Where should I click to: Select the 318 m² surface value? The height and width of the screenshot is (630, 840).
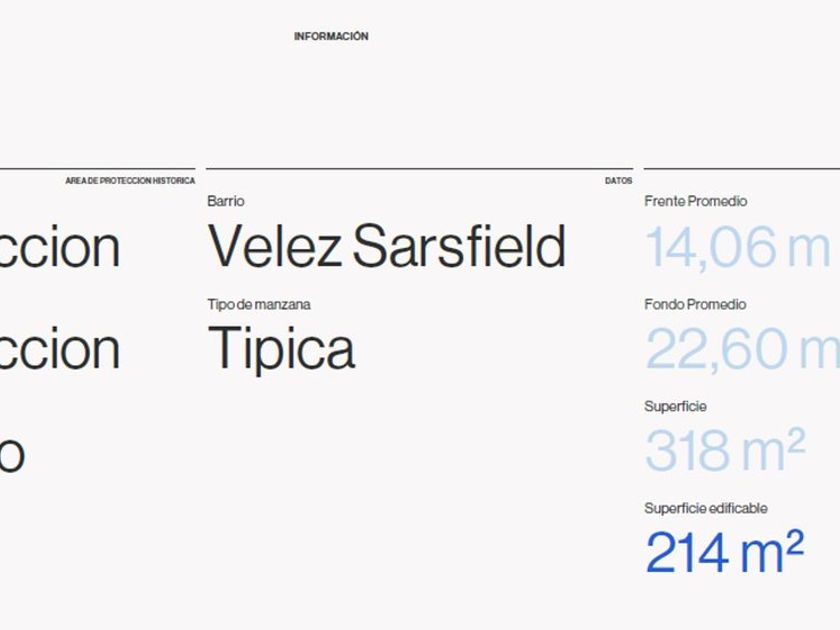click(x=724, y=451)
